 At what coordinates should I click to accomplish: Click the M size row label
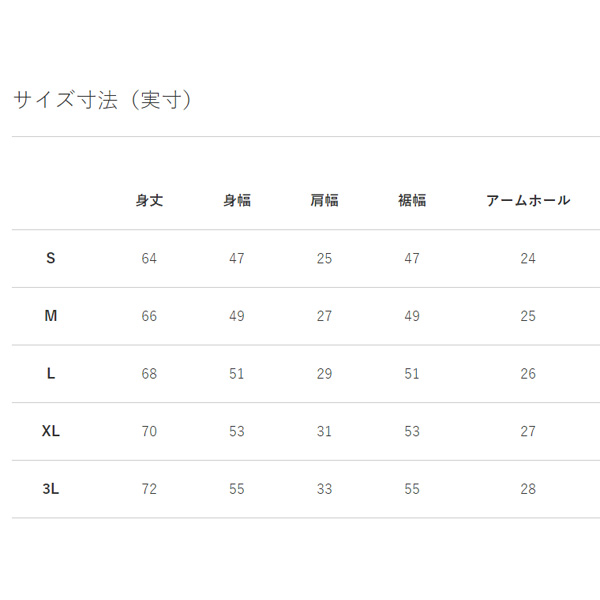pos(51,316)
